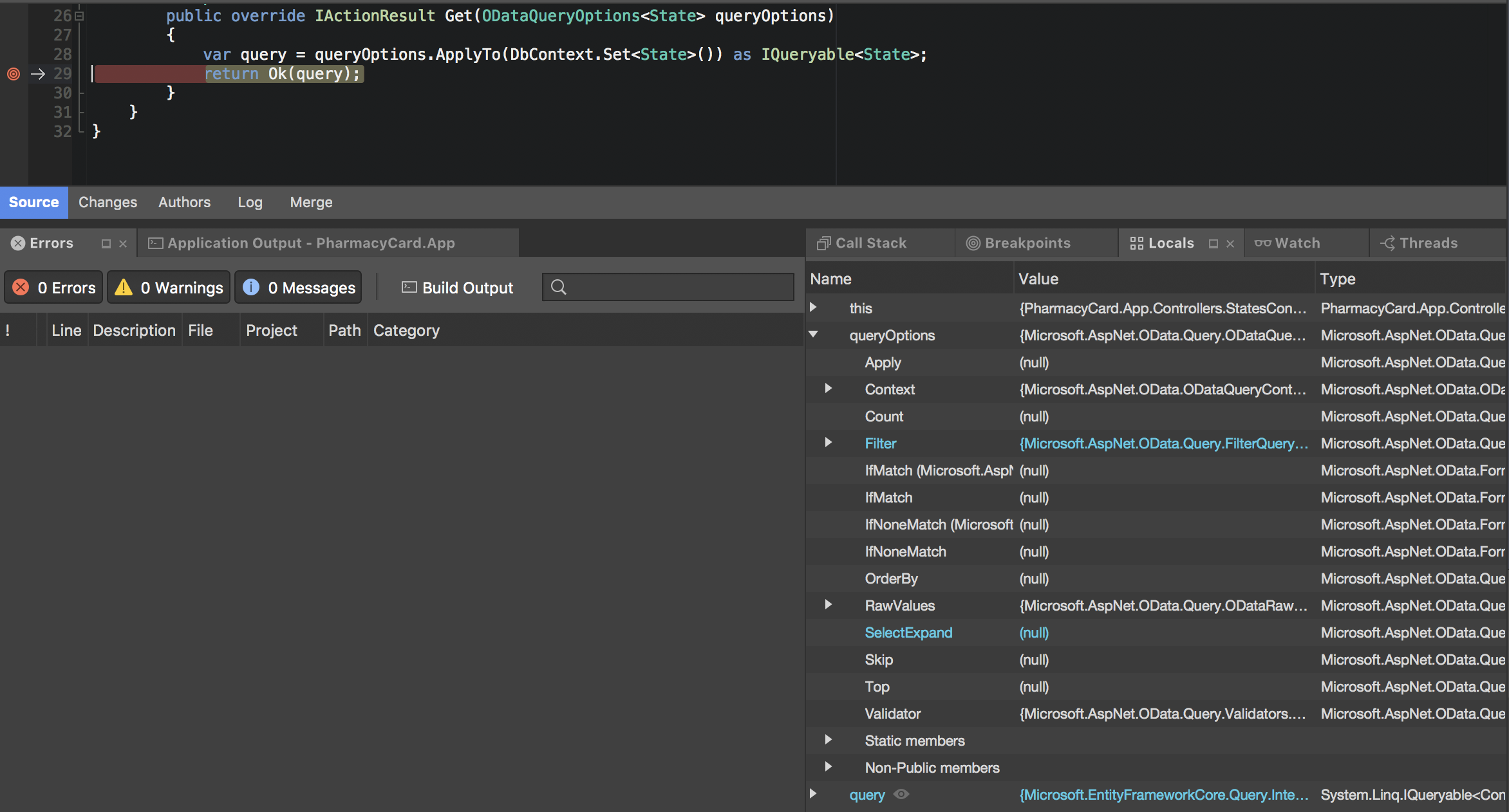
Task: Expand the Filter property node
Action: coord(829,443)
